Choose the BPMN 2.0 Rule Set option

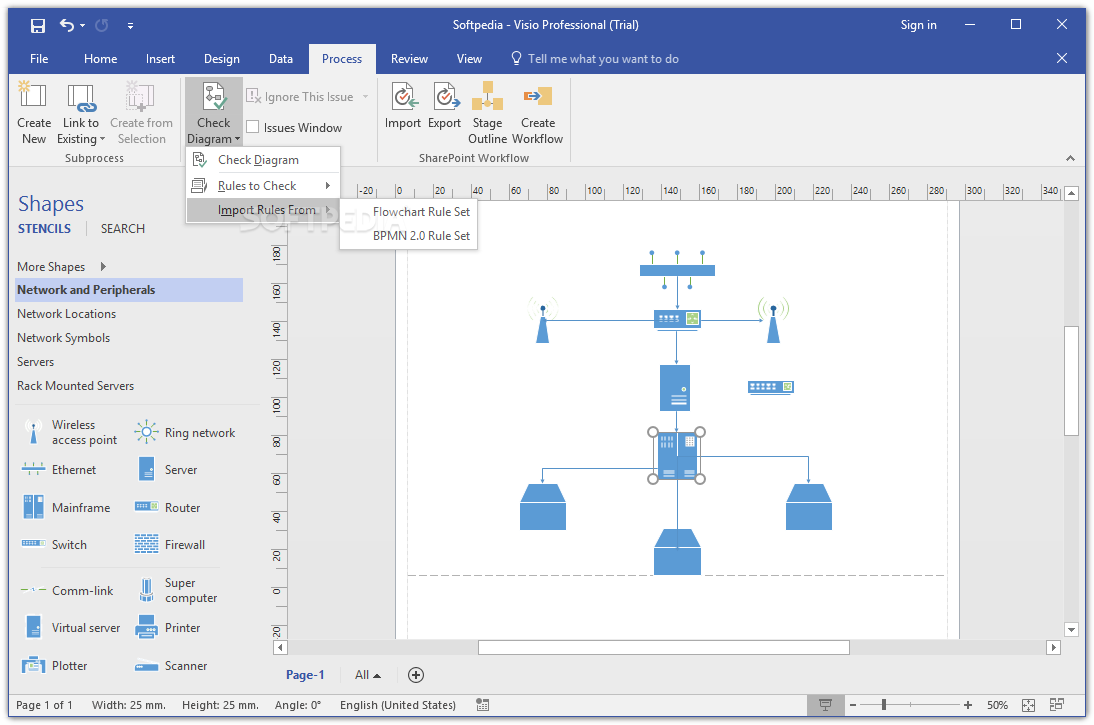409,235
